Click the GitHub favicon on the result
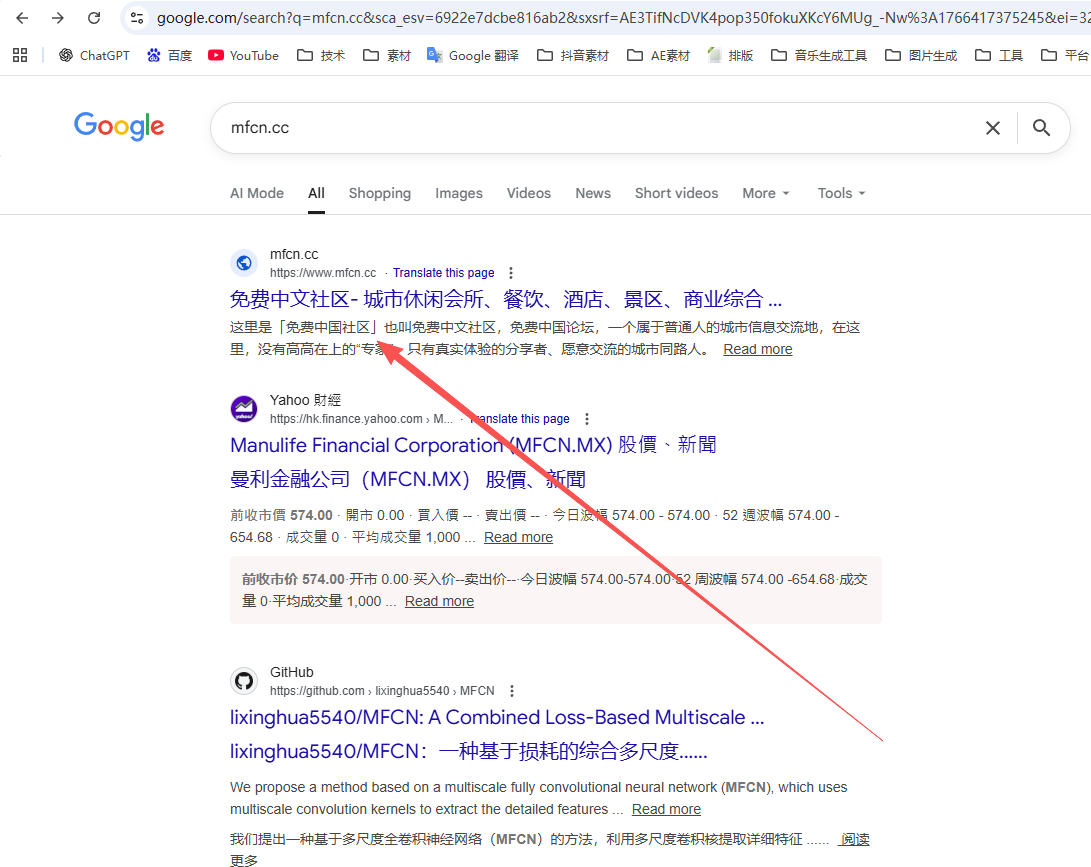This screenshot has width=1091, height=867. (244, 681)
